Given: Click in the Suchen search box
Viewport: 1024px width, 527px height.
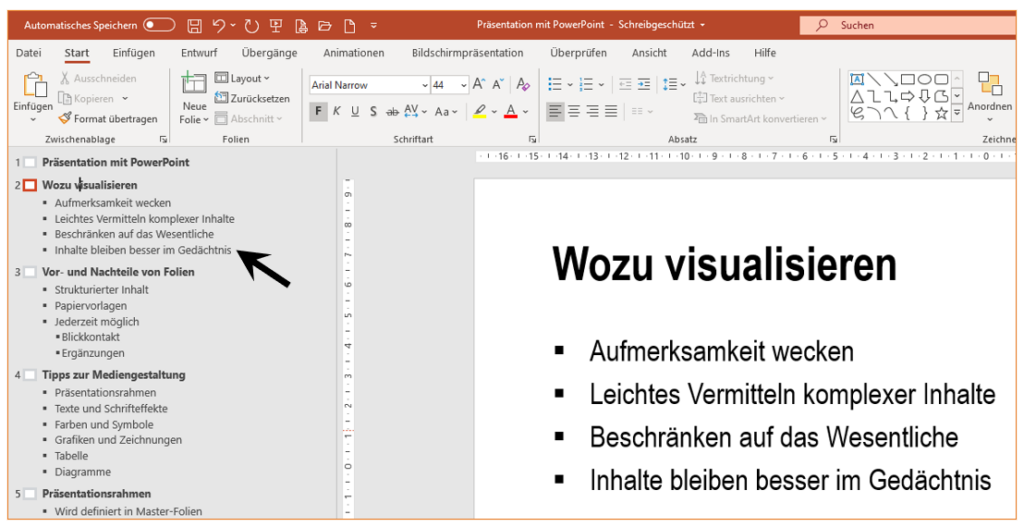Looking at the screenshot, I should point(908,25).
